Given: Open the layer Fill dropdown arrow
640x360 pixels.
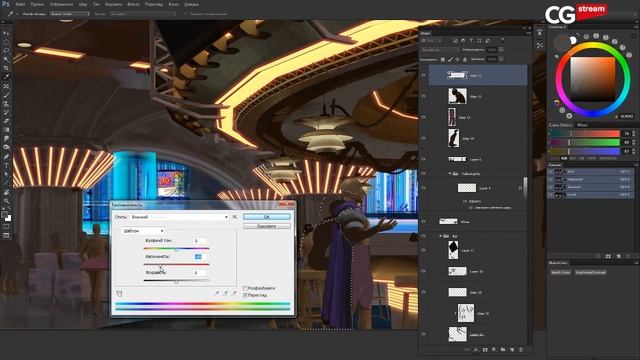Looking at the screenshot, I should [501, 59].
